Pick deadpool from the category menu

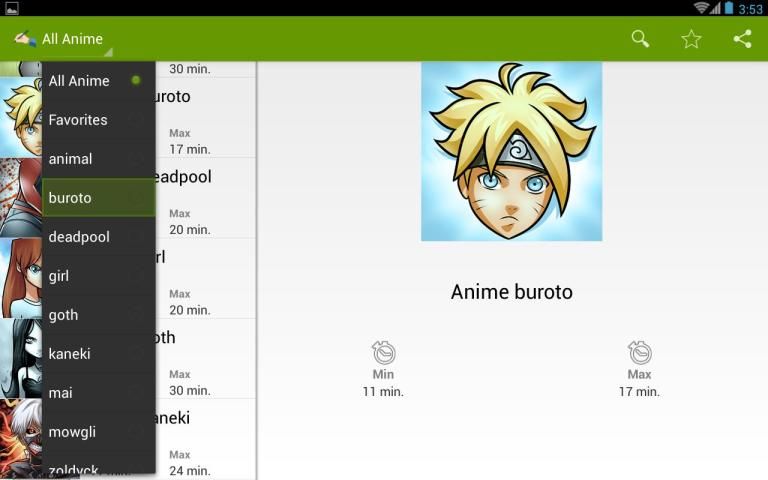[99, 237]
